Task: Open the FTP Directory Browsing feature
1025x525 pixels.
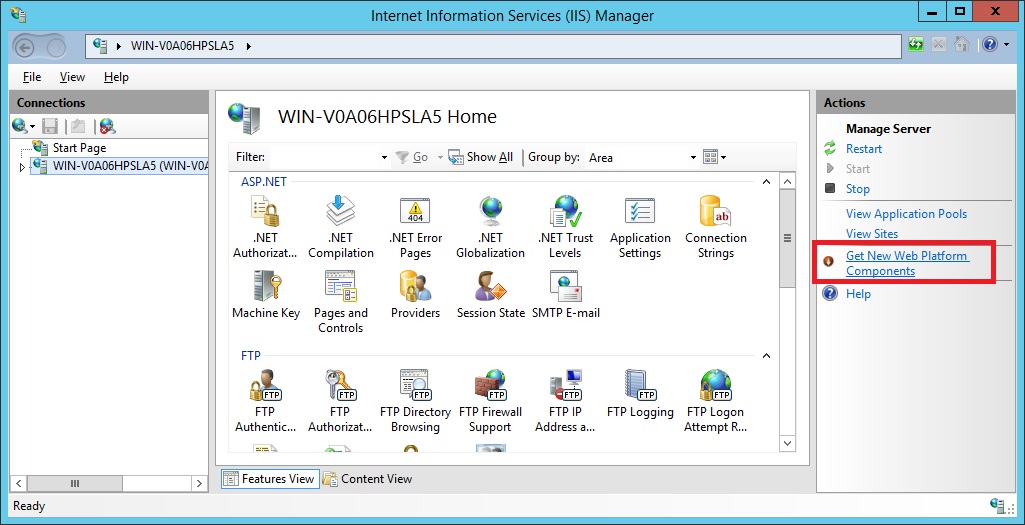Action: 415,401
